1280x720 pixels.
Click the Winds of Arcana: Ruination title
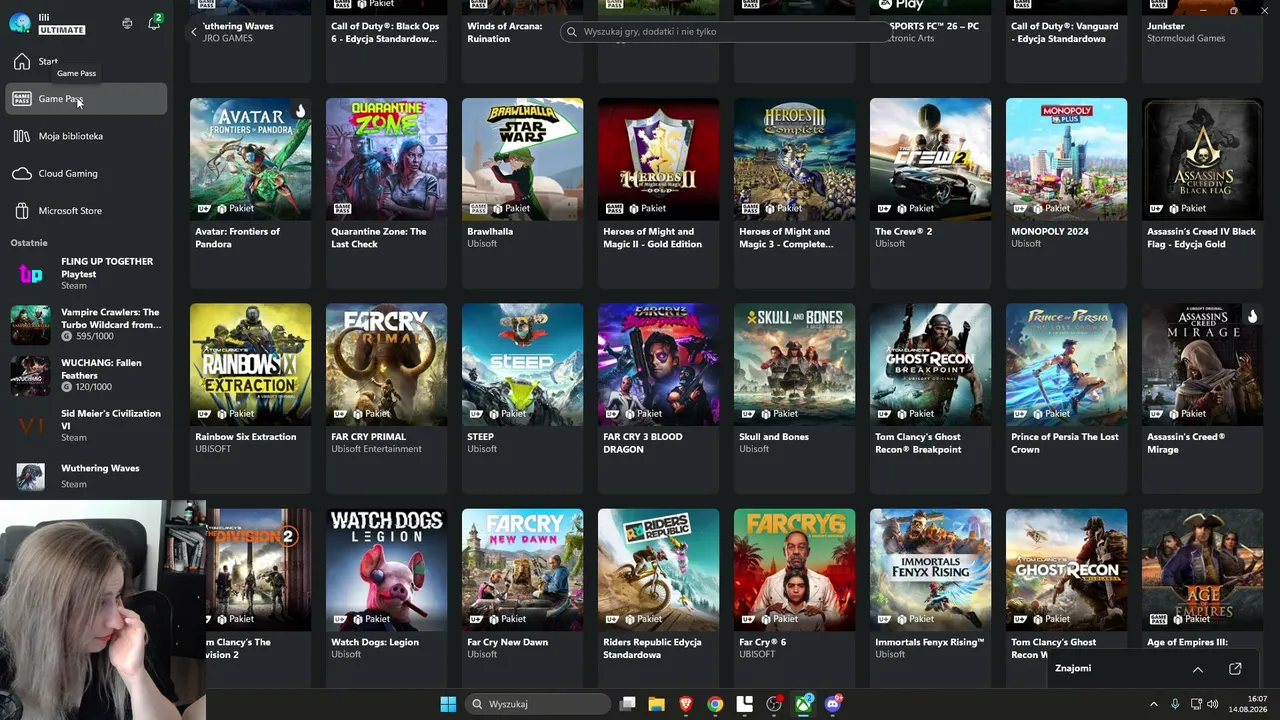505,33
